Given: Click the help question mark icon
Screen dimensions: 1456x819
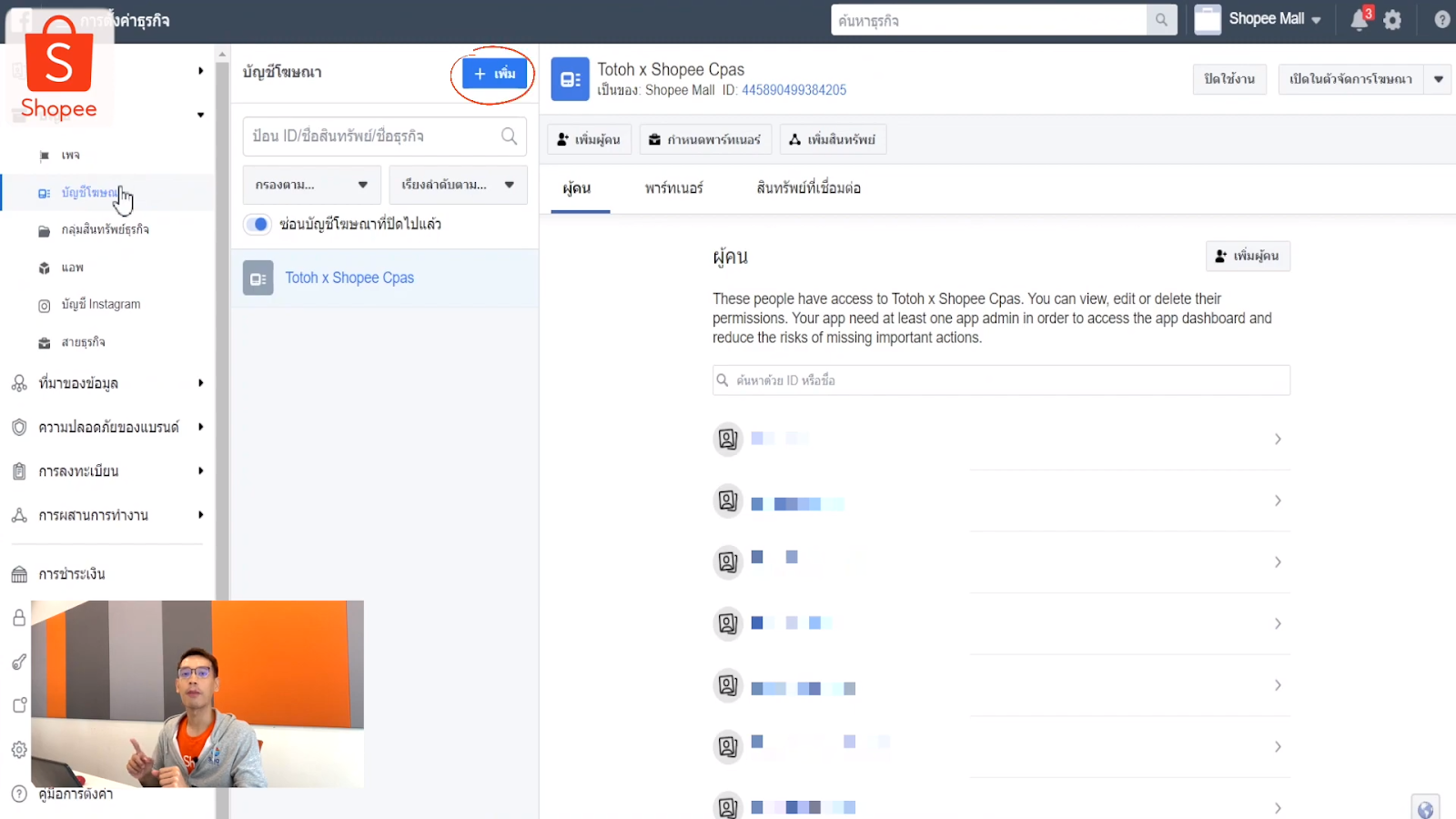Looking at the screenshot, I should click(1441, 19).
